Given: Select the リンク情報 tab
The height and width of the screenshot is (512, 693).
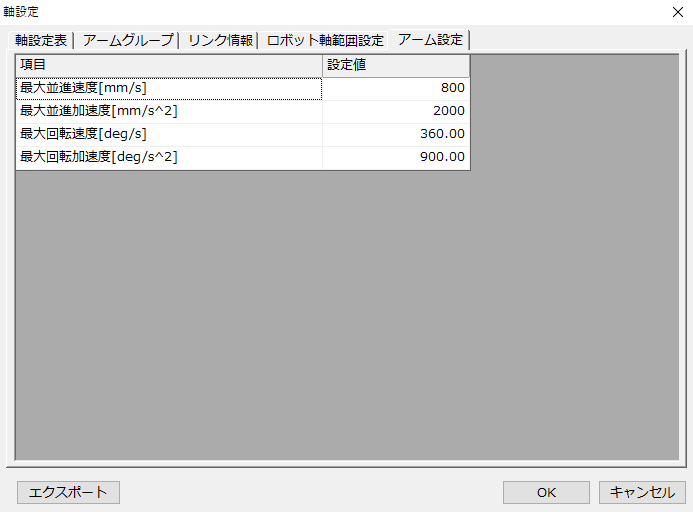Looking at the screenshot, I should [220, 41].
